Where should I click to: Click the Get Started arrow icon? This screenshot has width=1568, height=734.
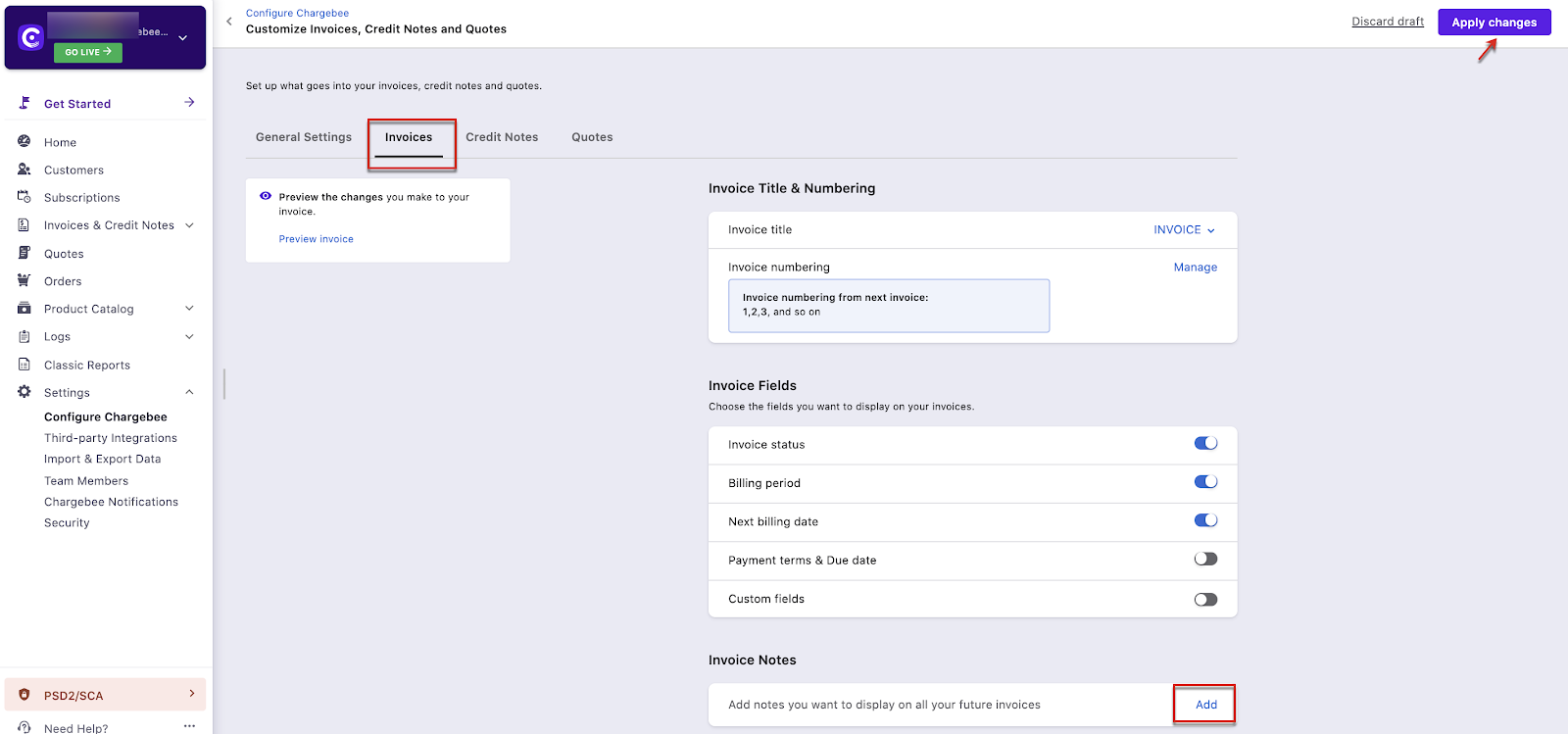click(189, 102)
